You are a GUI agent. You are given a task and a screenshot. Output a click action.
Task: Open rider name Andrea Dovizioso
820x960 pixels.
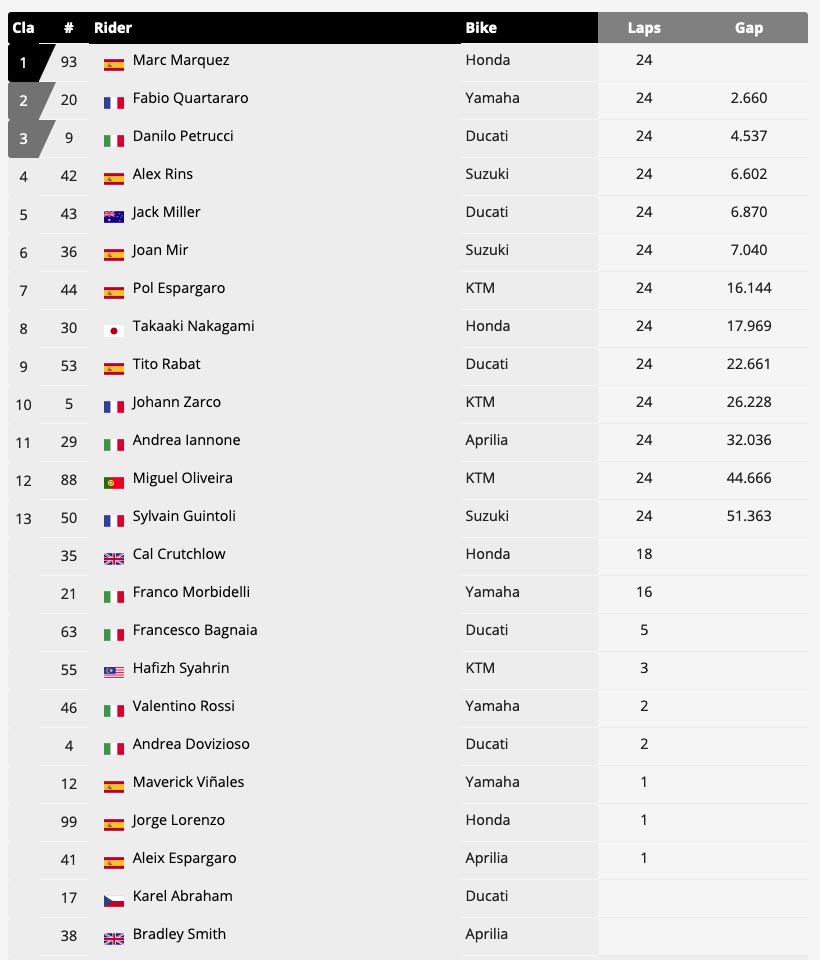pos(191,744)
